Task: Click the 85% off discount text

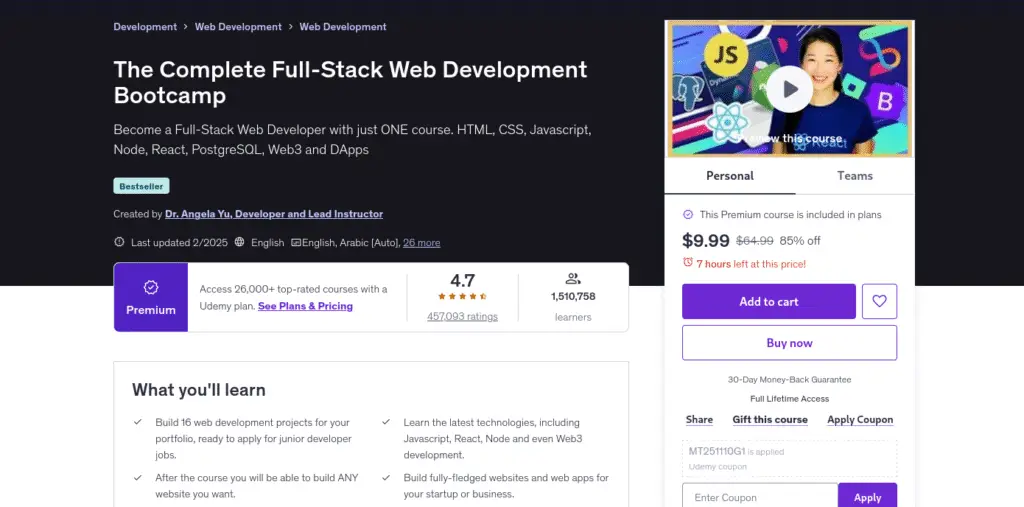Action: 800,240
